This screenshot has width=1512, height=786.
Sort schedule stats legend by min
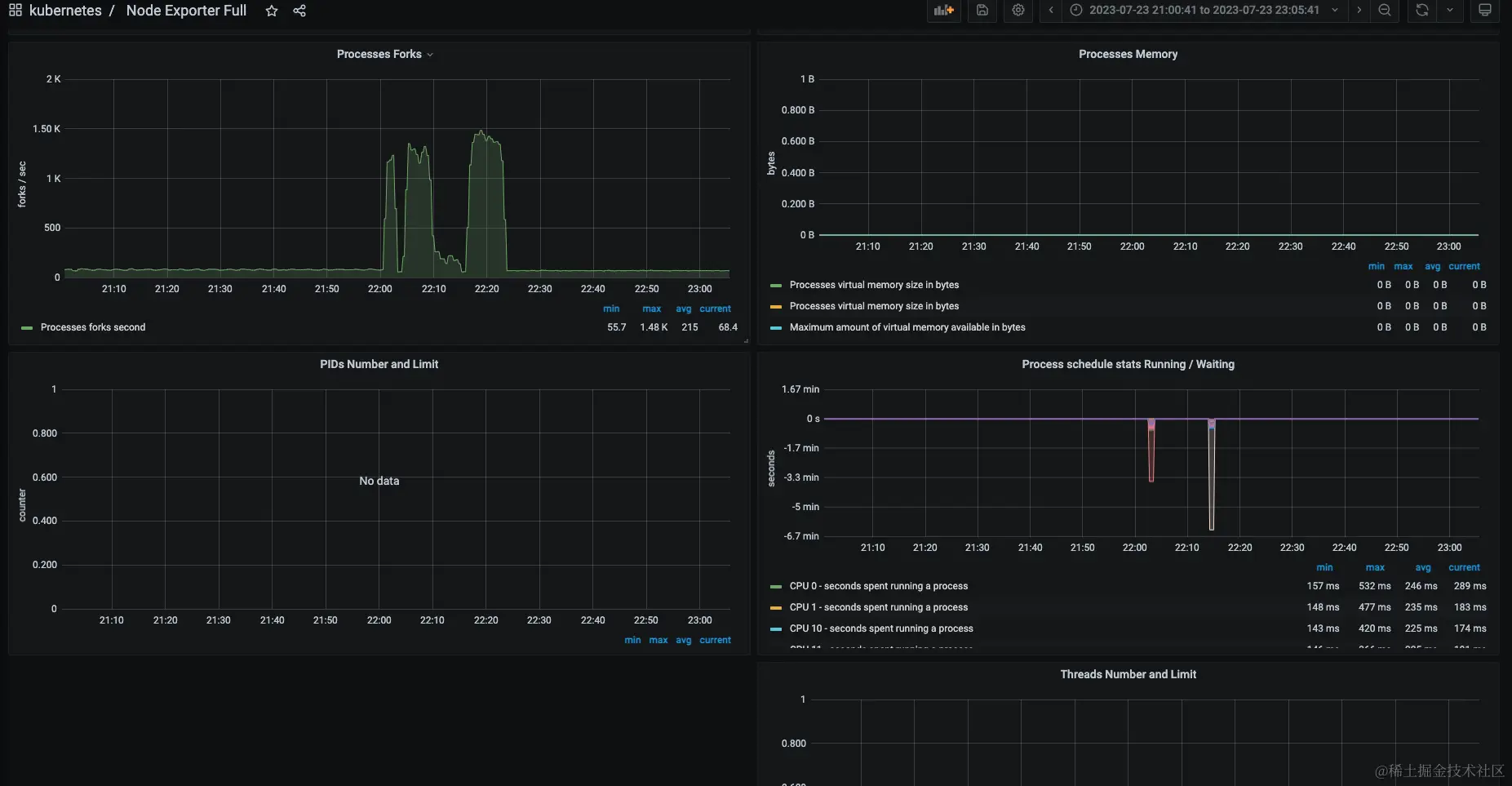point(1325,567)
